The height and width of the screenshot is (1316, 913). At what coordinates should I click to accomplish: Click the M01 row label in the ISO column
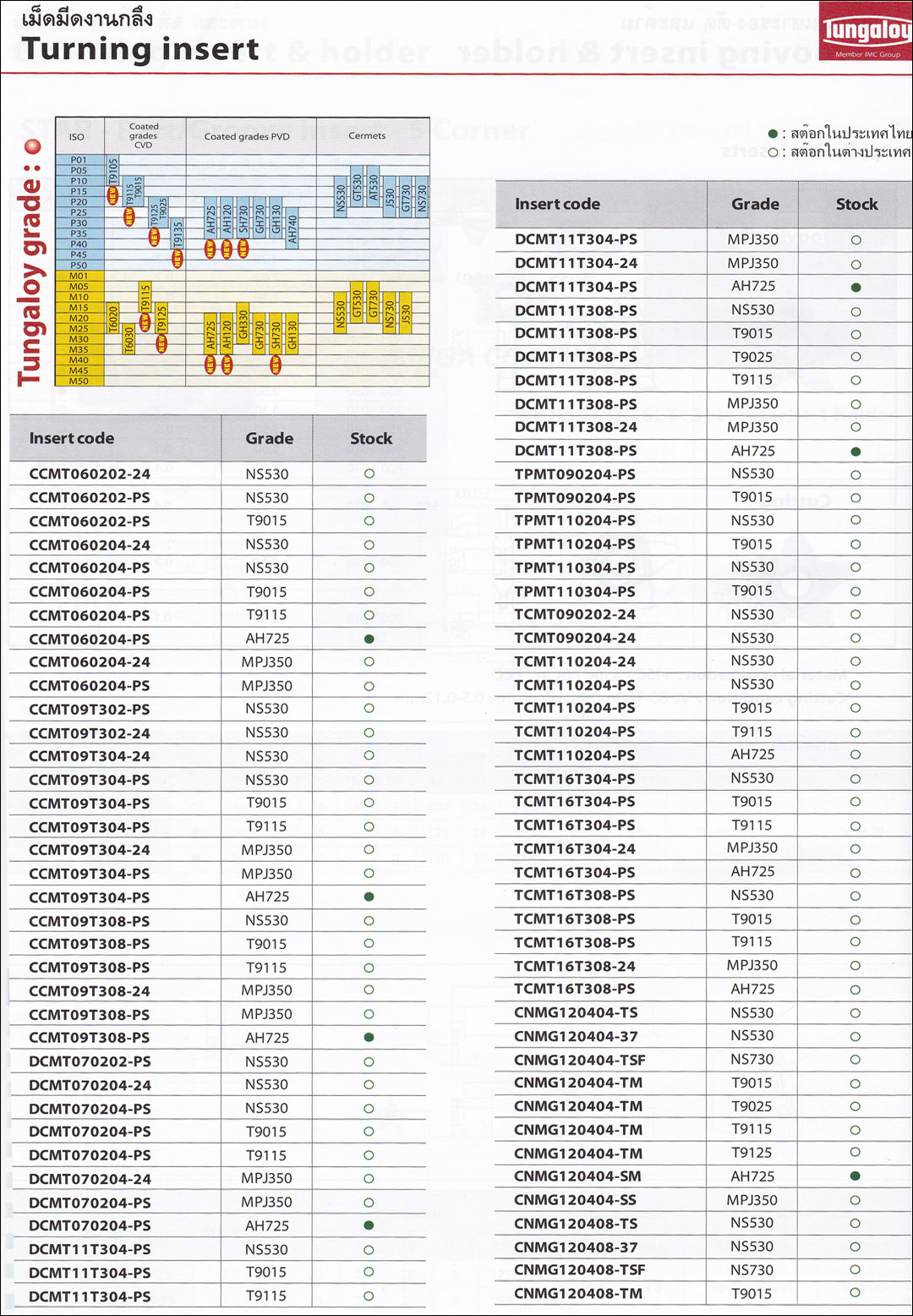79,276
